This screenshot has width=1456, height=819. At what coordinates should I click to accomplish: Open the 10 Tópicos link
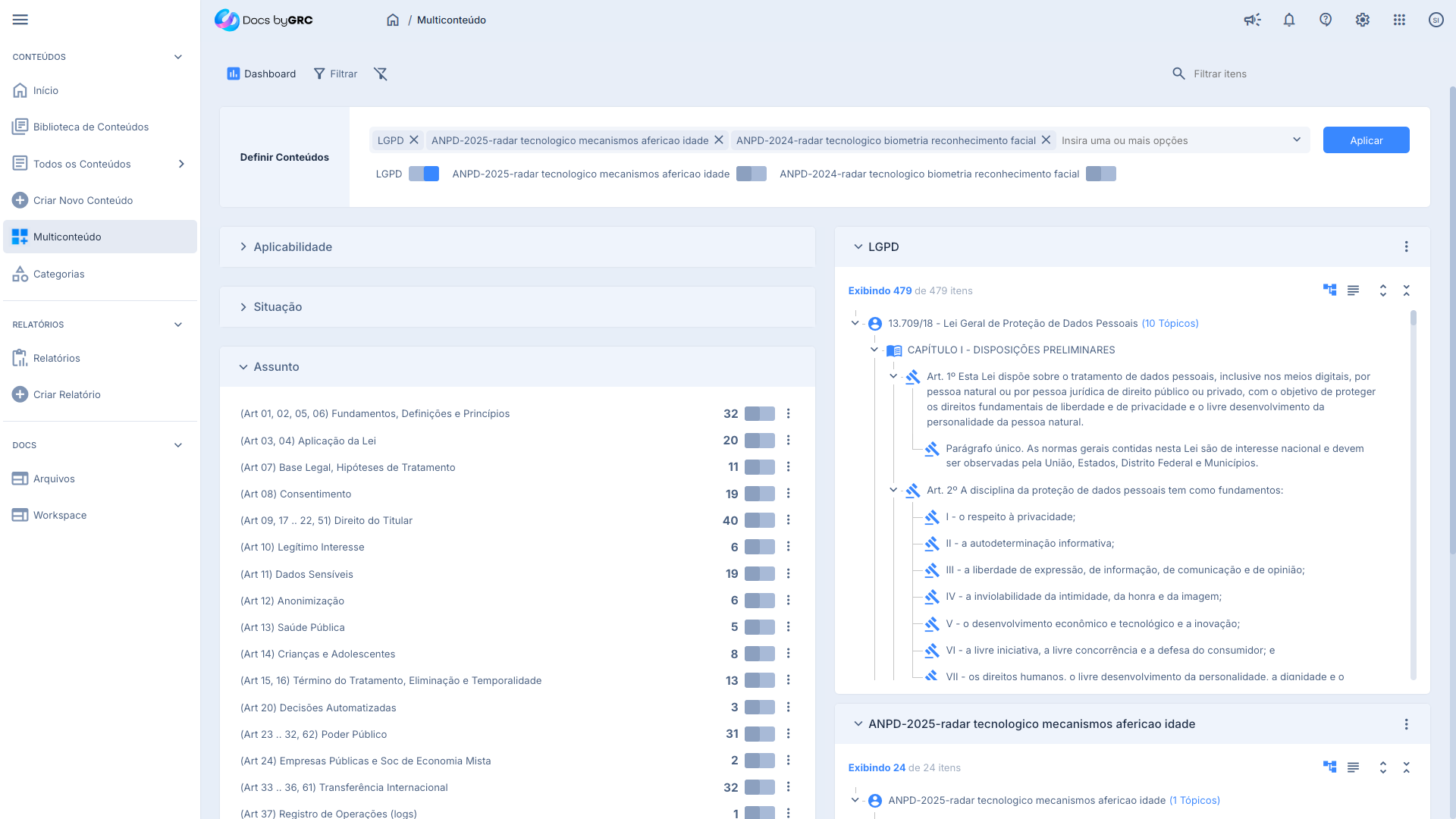[1169, 324]
